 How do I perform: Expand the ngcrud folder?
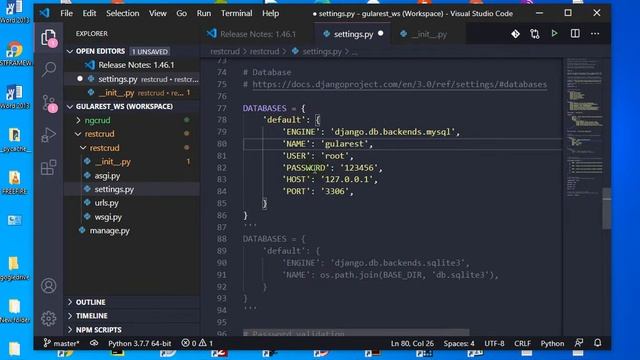[x=78, y=120]
